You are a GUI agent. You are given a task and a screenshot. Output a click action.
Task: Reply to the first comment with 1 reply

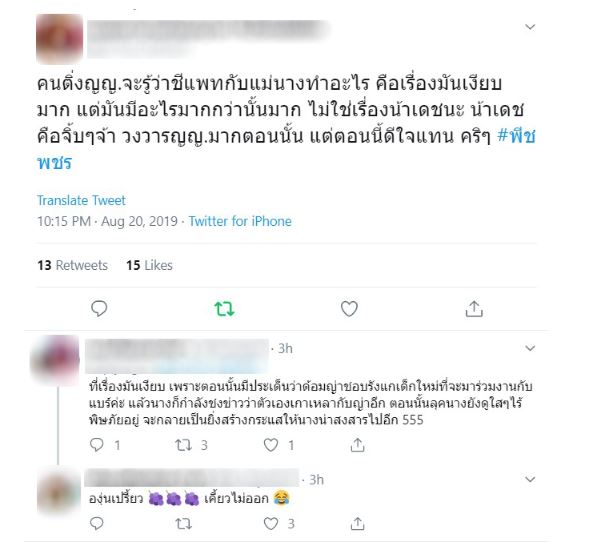click(97, 445)
